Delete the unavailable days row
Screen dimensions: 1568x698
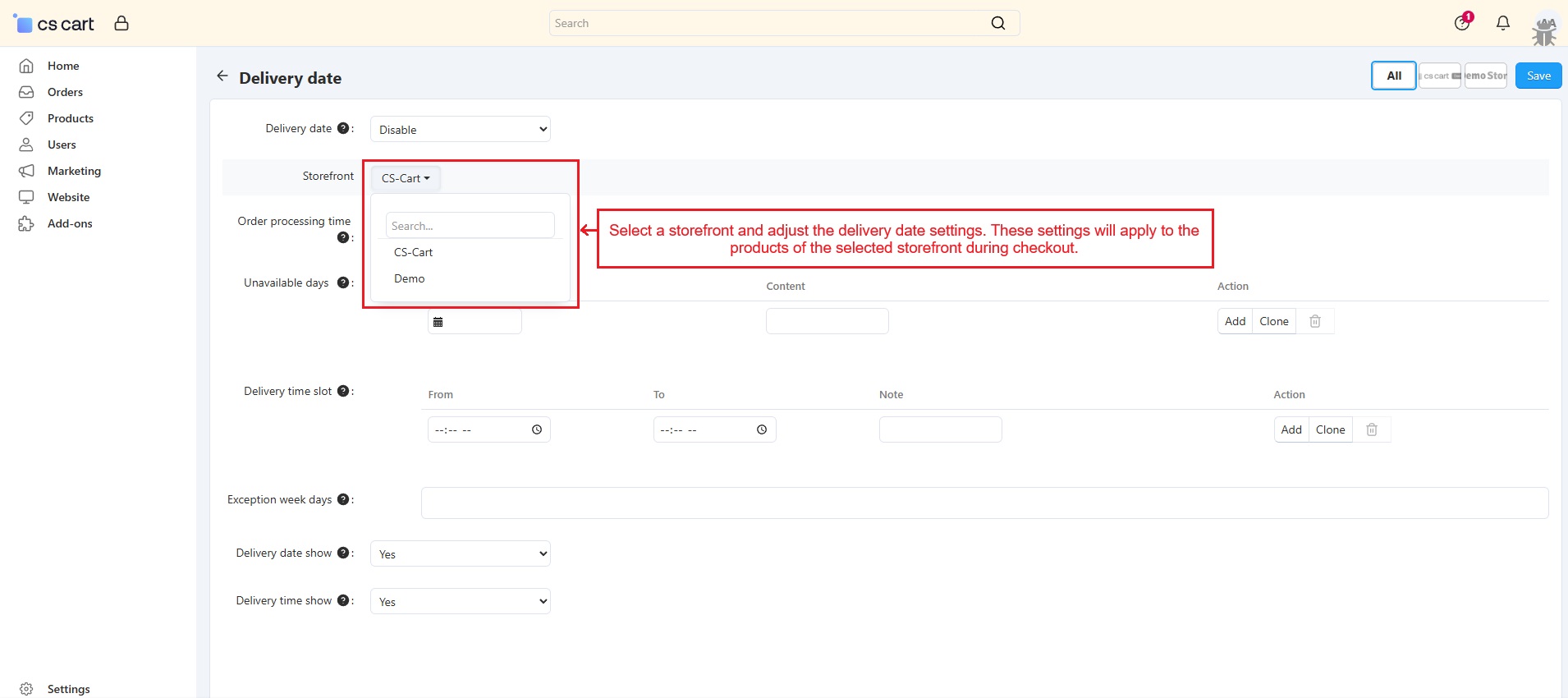[x=1314, y=321]
